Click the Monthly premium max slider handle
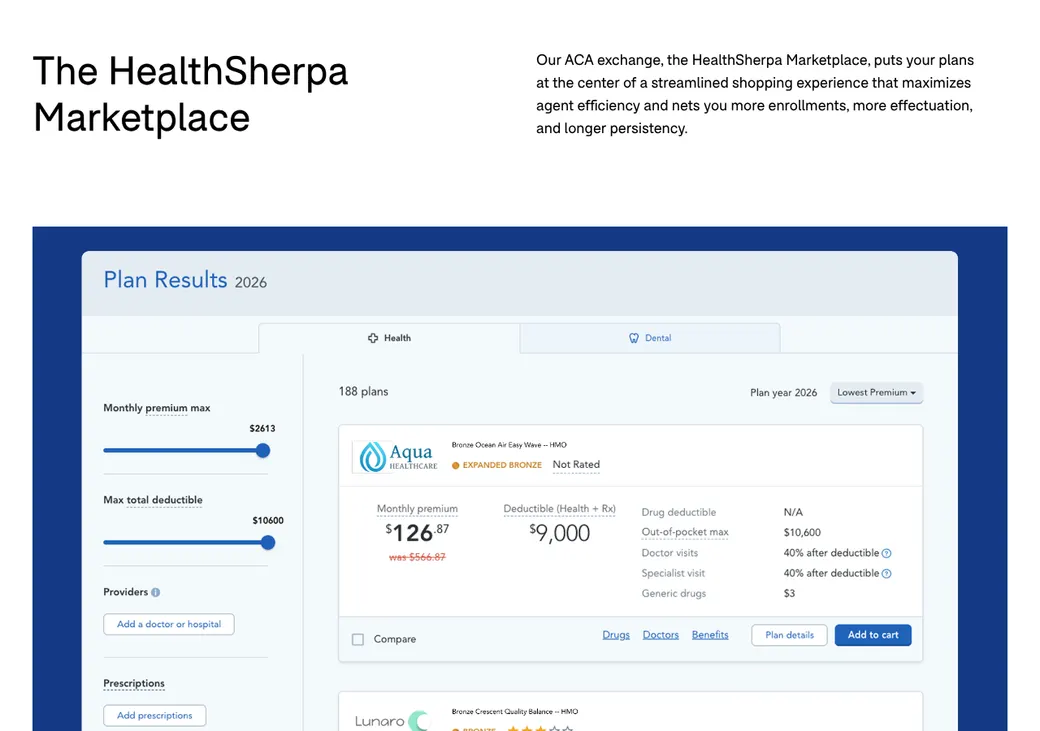 coord(263,451)
